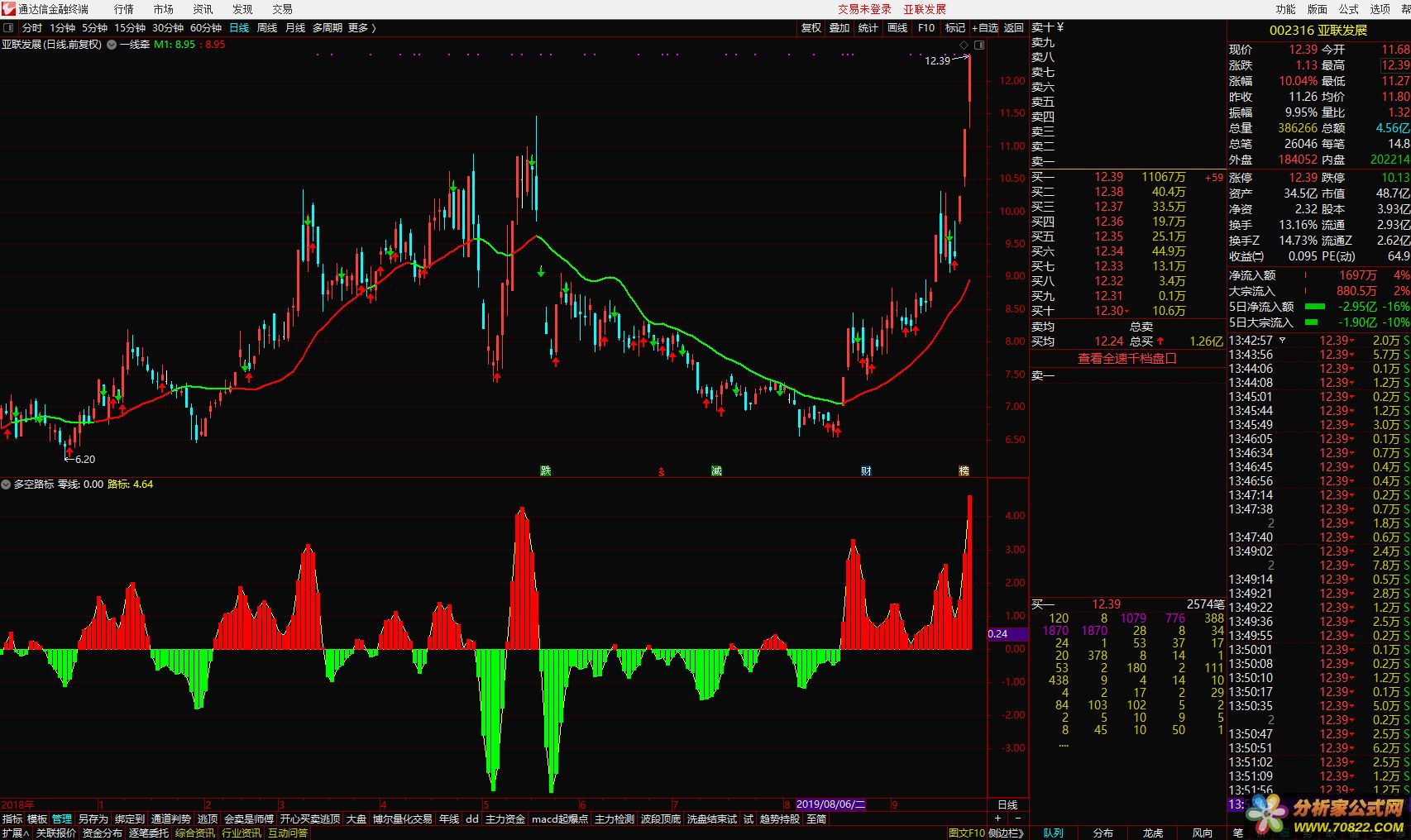Click 交易未登录 login status link
The width and height of the screenshot is (1411, 840).
point(864,9)
